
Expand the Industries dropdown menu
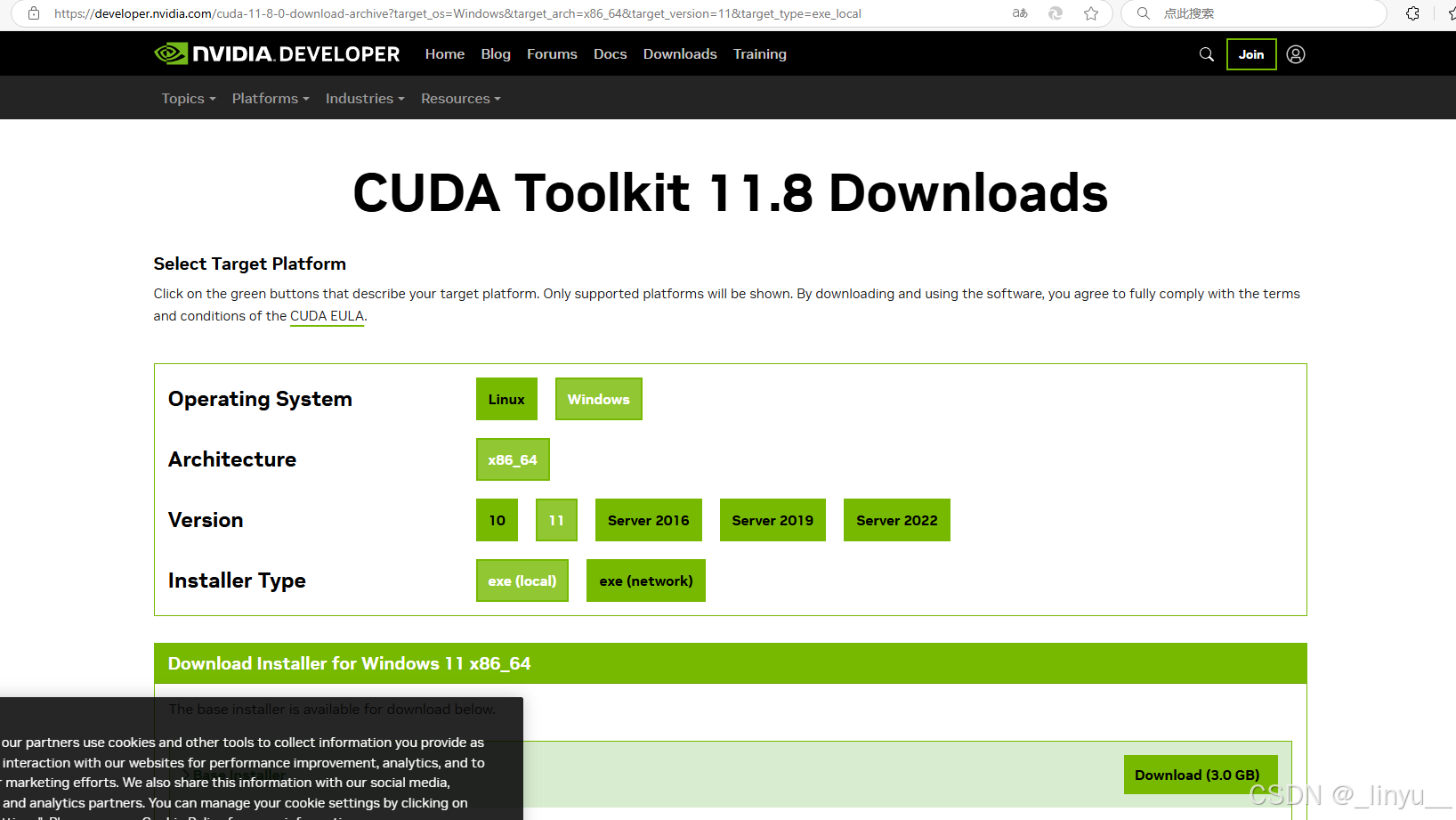(365, 99)
